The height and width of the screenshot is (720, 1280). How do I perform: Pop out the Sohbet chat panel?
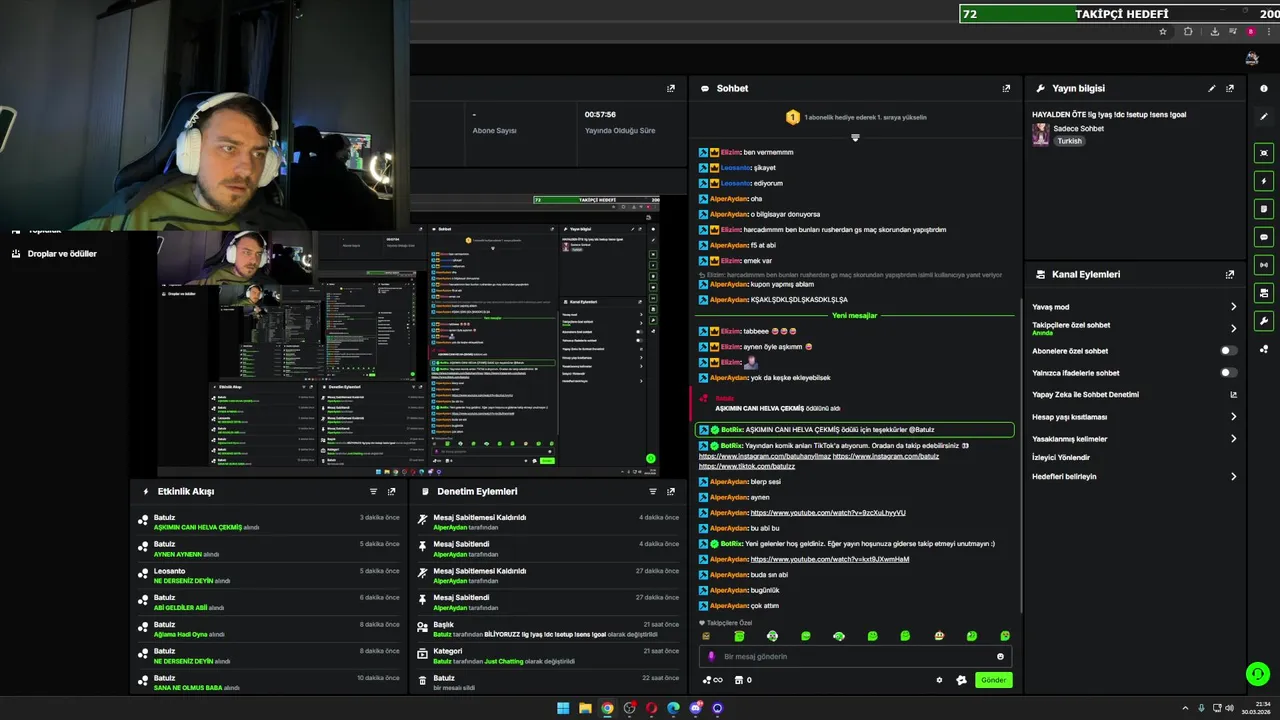1006,88
